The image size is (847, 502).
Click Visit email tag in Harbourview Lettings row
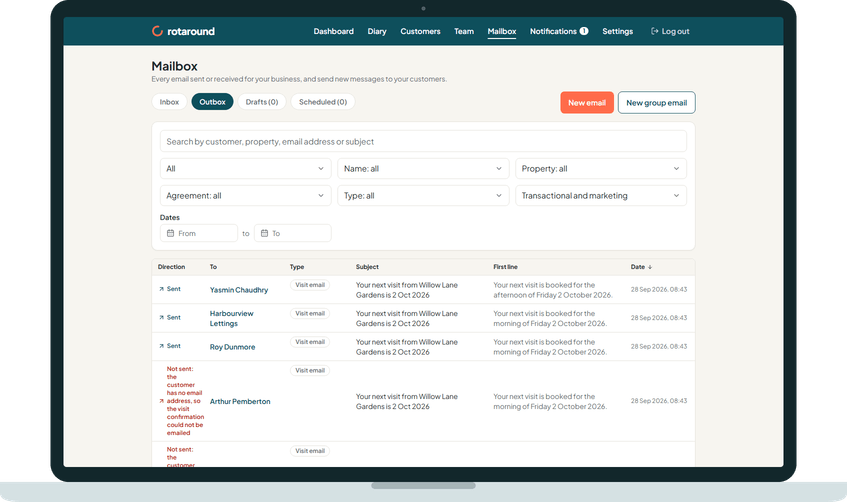[x=310, y=313]
